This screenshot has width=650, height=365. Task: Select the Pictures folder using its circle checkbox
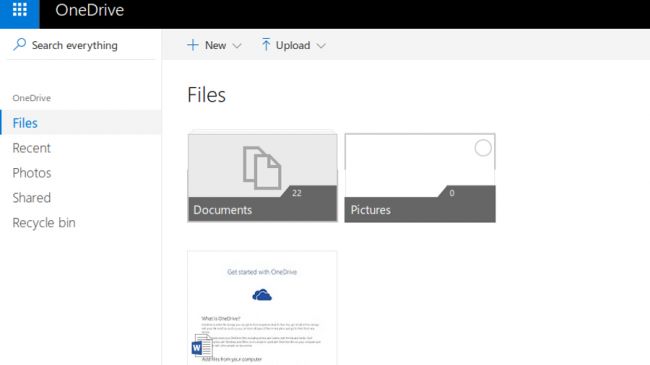pos(483,148)
